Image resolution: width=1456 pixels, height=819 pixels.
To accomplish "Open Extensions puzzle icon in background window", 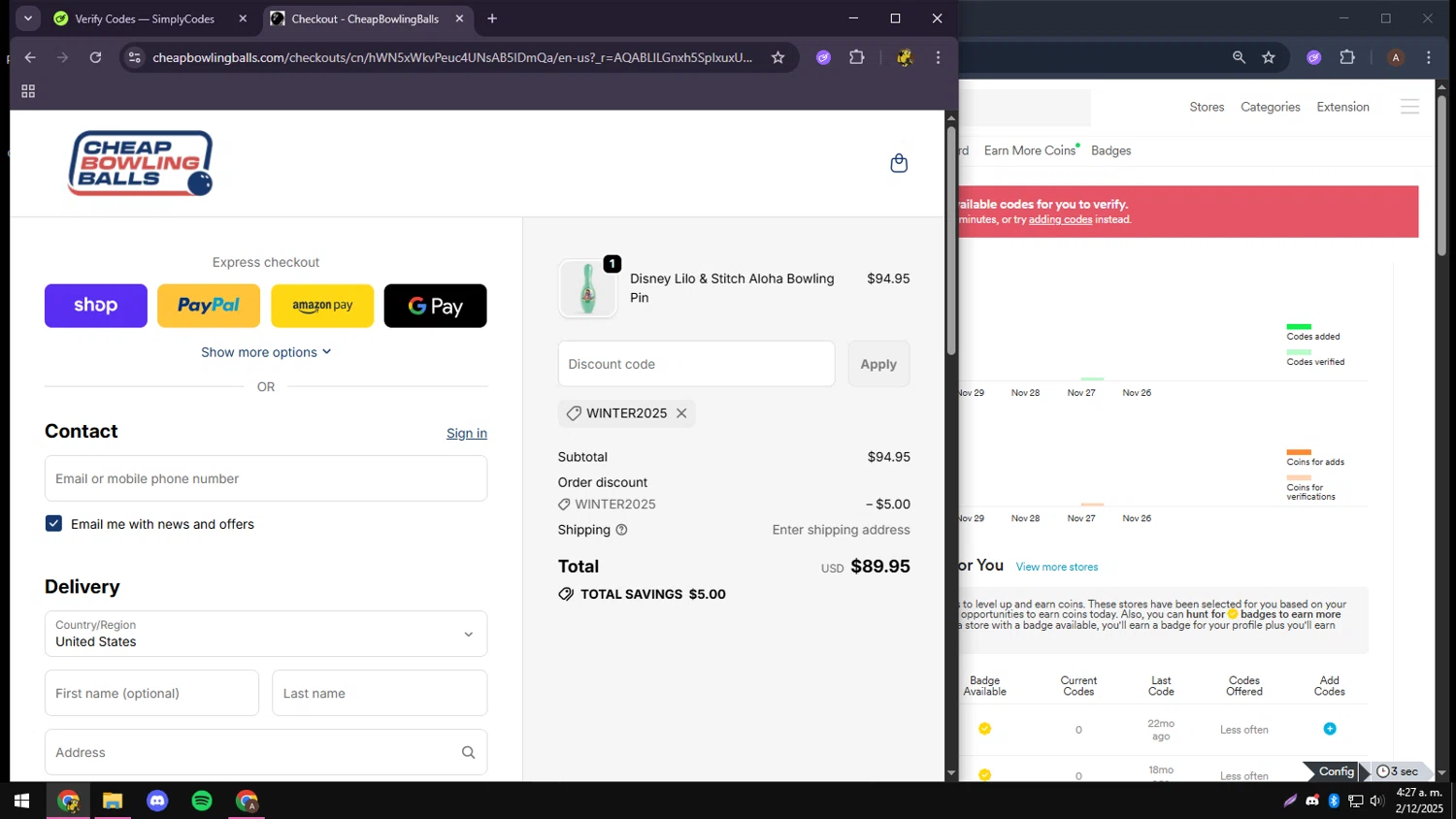I will (x=1347, y=57).
